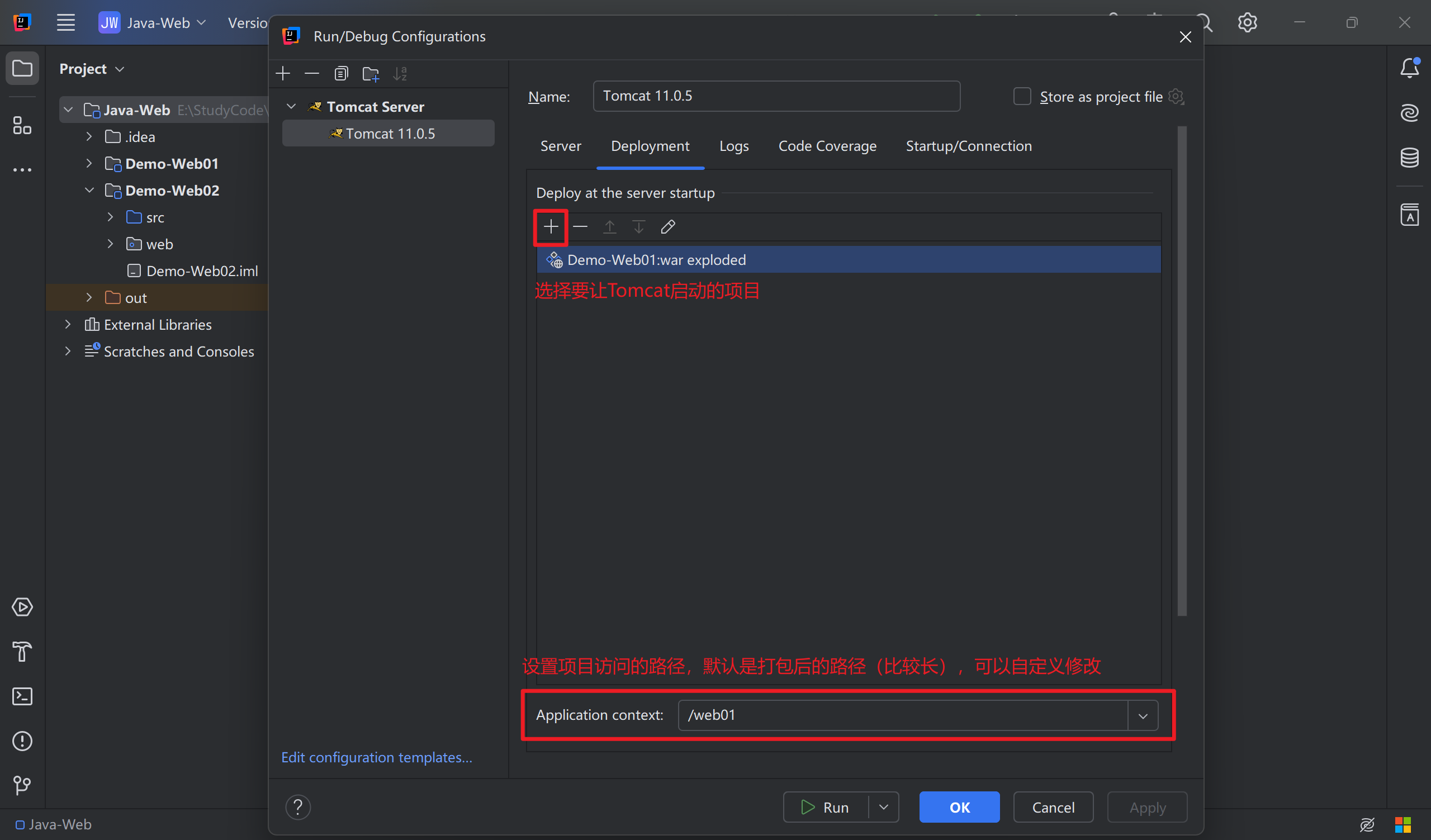Show more tool windows ellipsis

[x=22, y=169]
